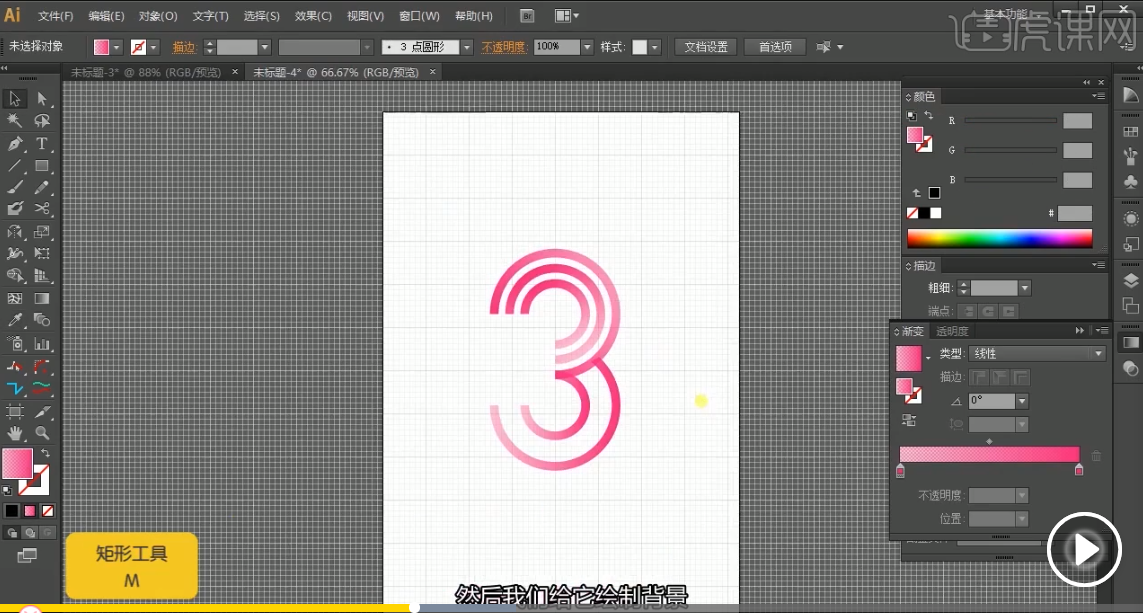Open the gradient angle dropdown
This screenshot has height=613, width=1143.
[1021, 401]
